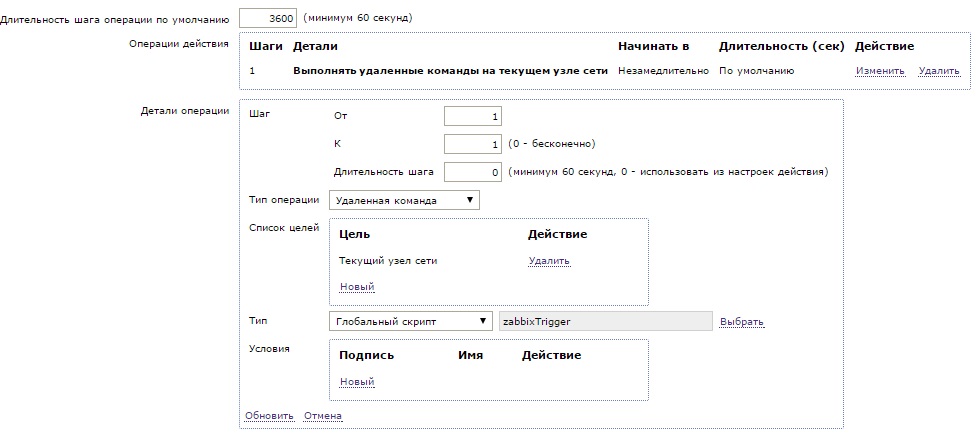Focus the step 'К' input field
This screenshot has width=978, height=435.
coord(472,144)
